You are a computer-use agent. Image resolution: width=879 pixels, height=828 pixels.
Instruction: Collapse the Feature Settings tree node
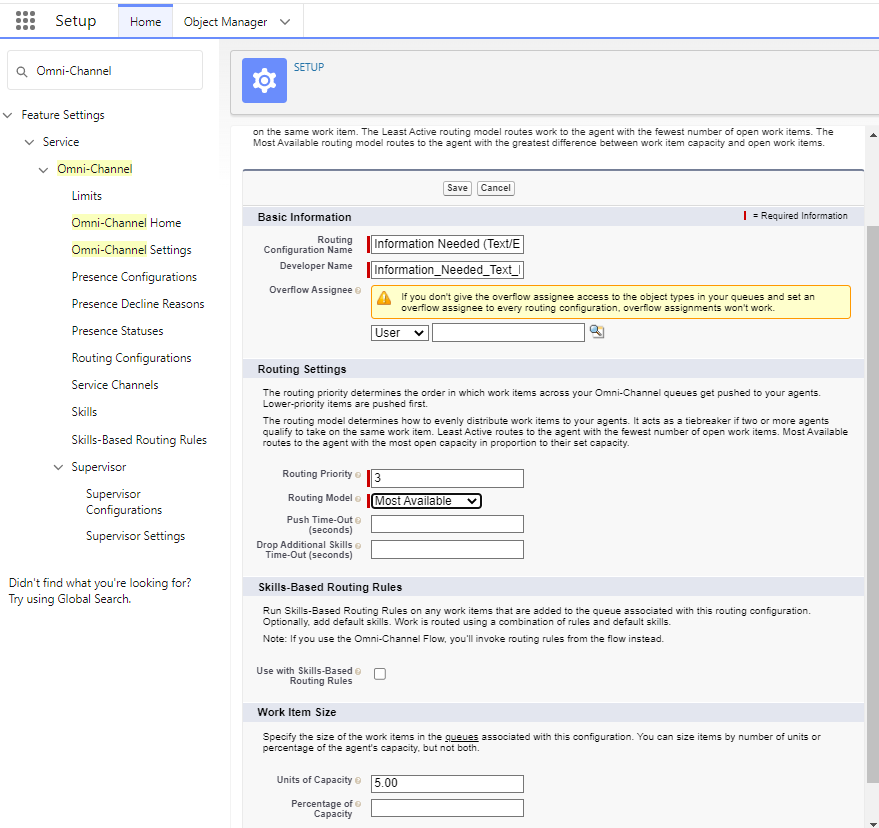(9, 115)
